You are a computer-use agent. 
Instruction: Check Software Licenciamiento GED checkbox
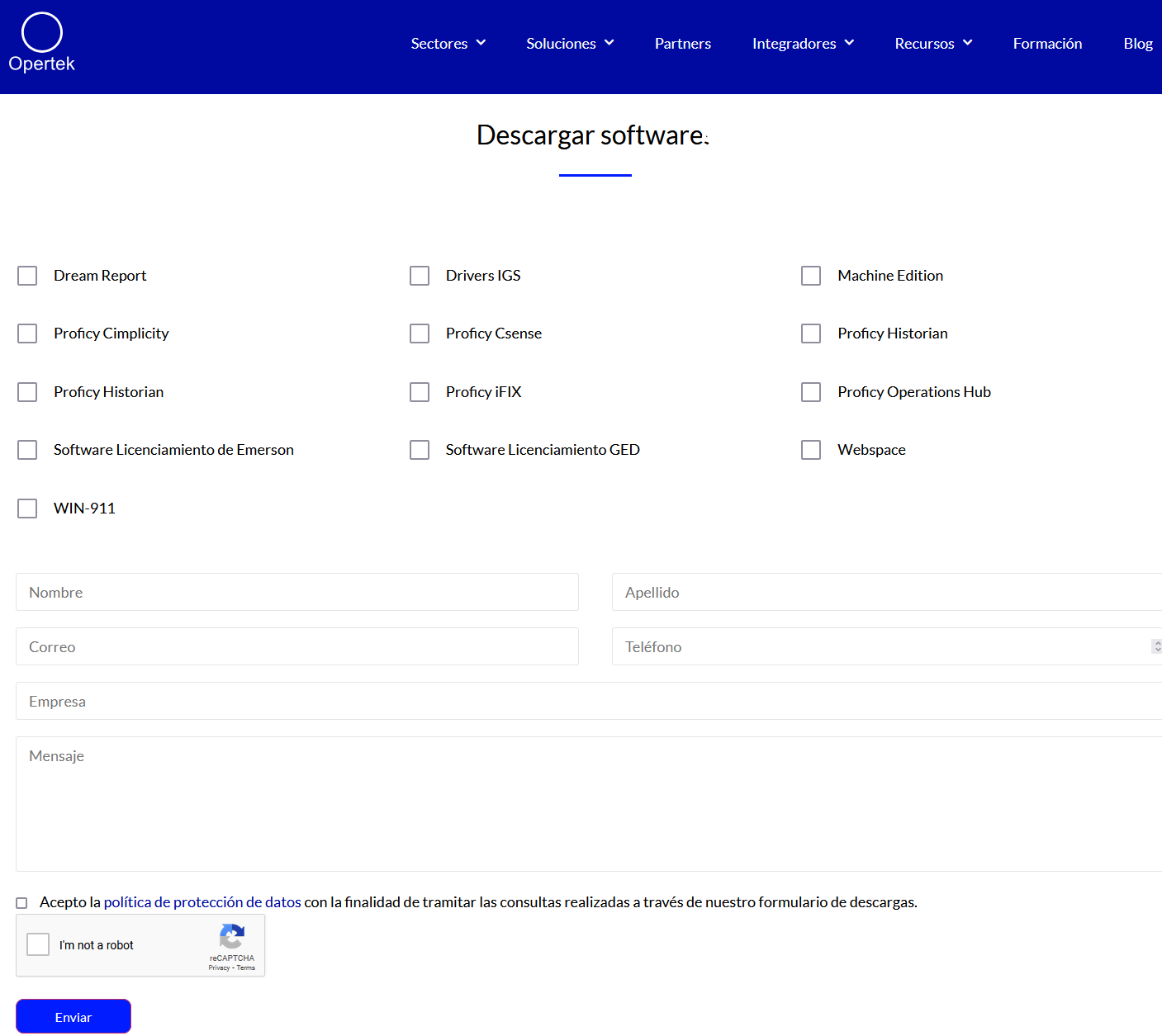pos(420,450)
